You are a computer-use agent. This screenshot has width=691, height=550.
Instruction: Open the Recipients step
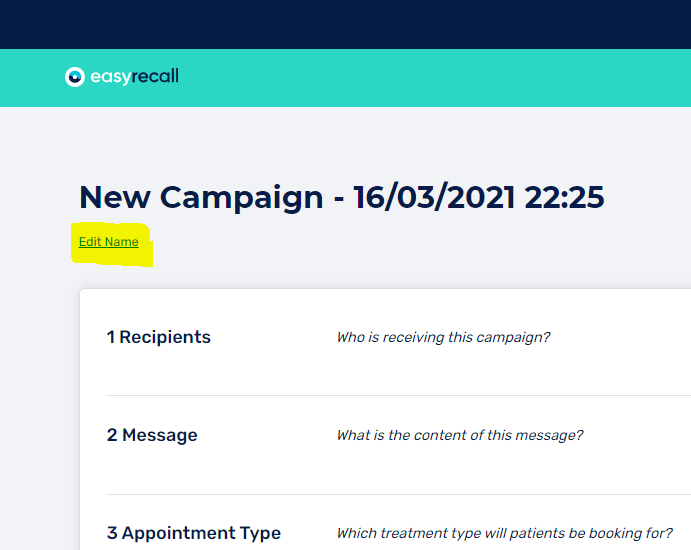click(165, 337)
